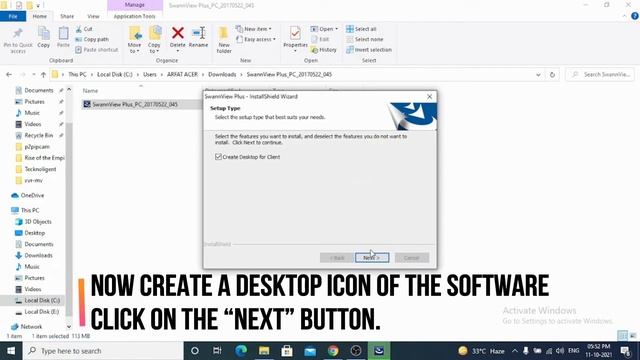Close the InstallShield Wizard dialog

[x=429, y=97]
